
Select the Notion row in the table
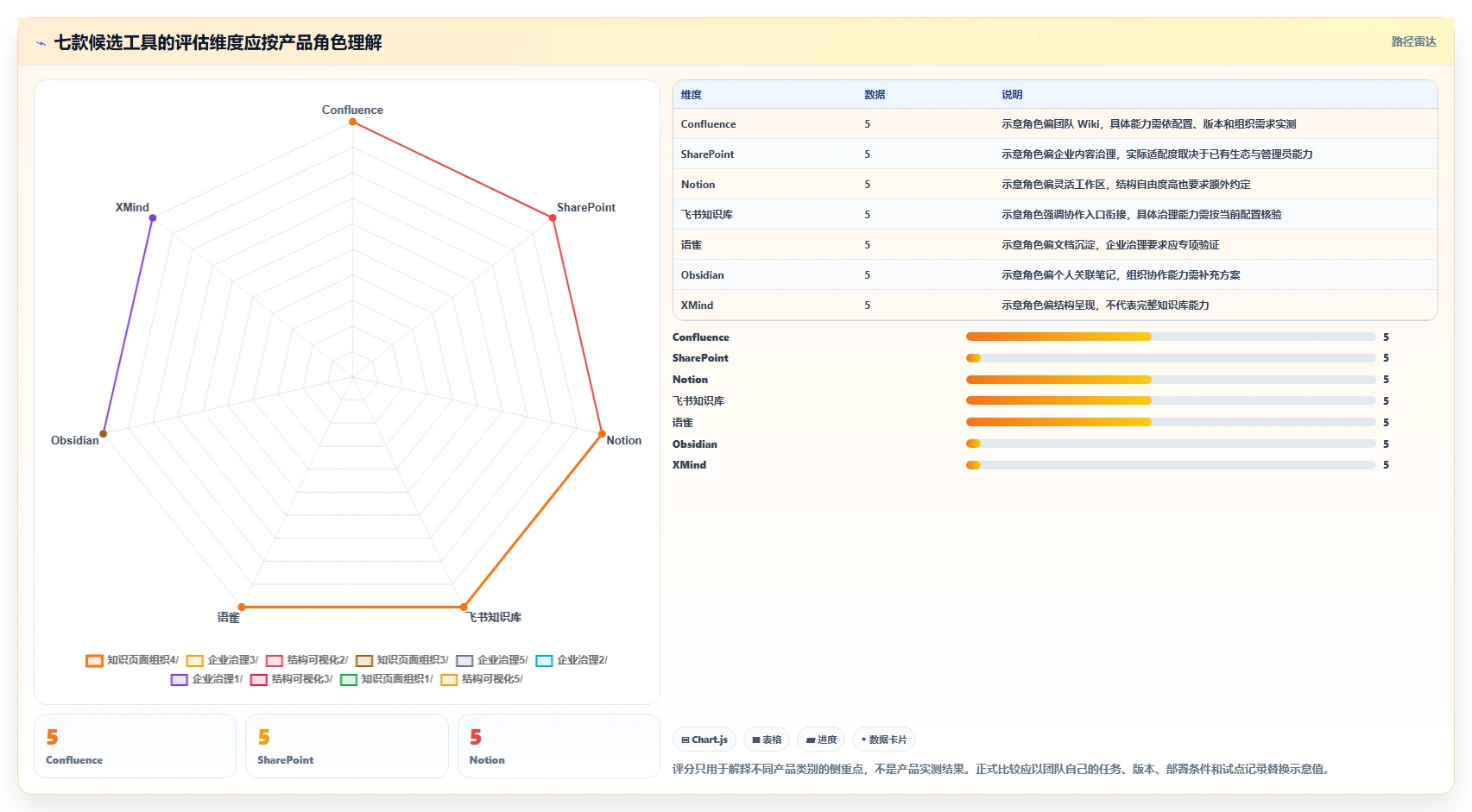click(1055, 185)
